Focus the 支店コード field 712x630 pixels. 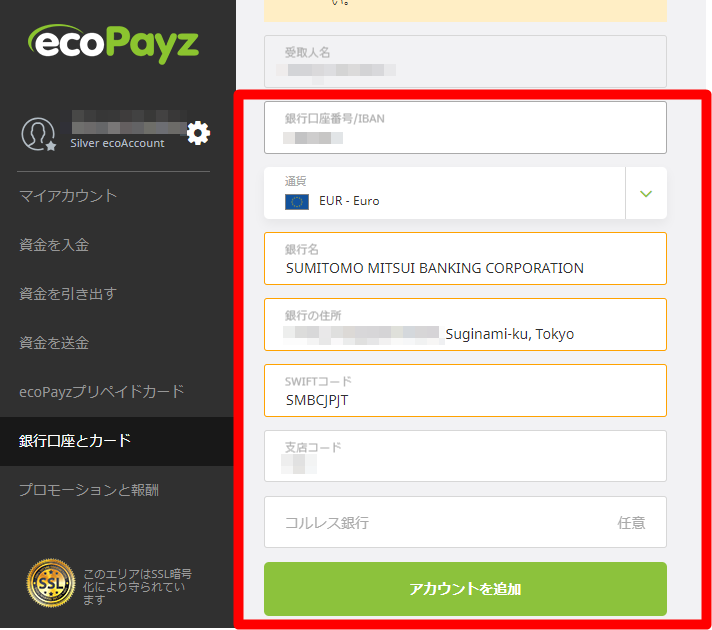tap(465, 456)
